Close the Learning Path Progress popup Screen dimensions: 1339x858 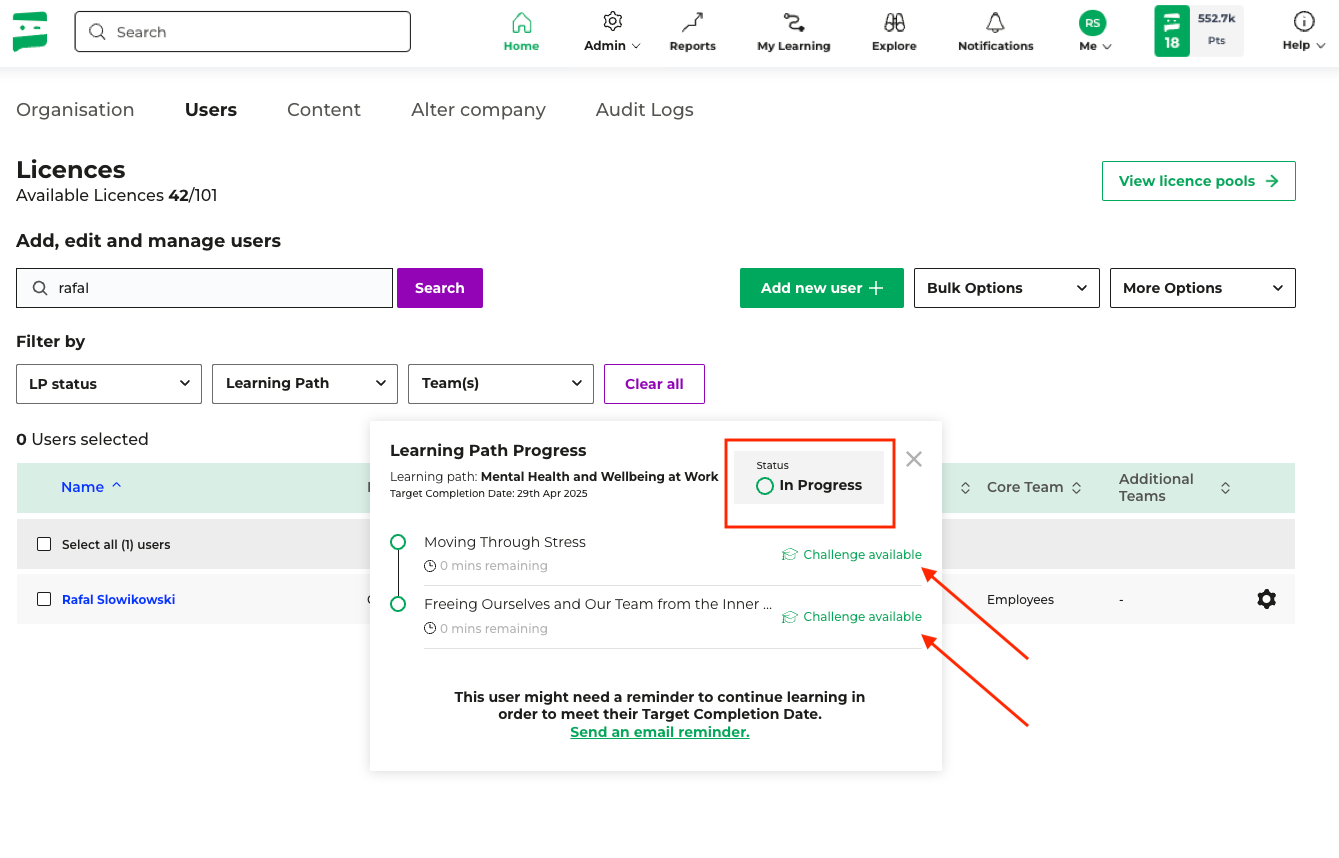pyautogui.click(x=913, y=459)
